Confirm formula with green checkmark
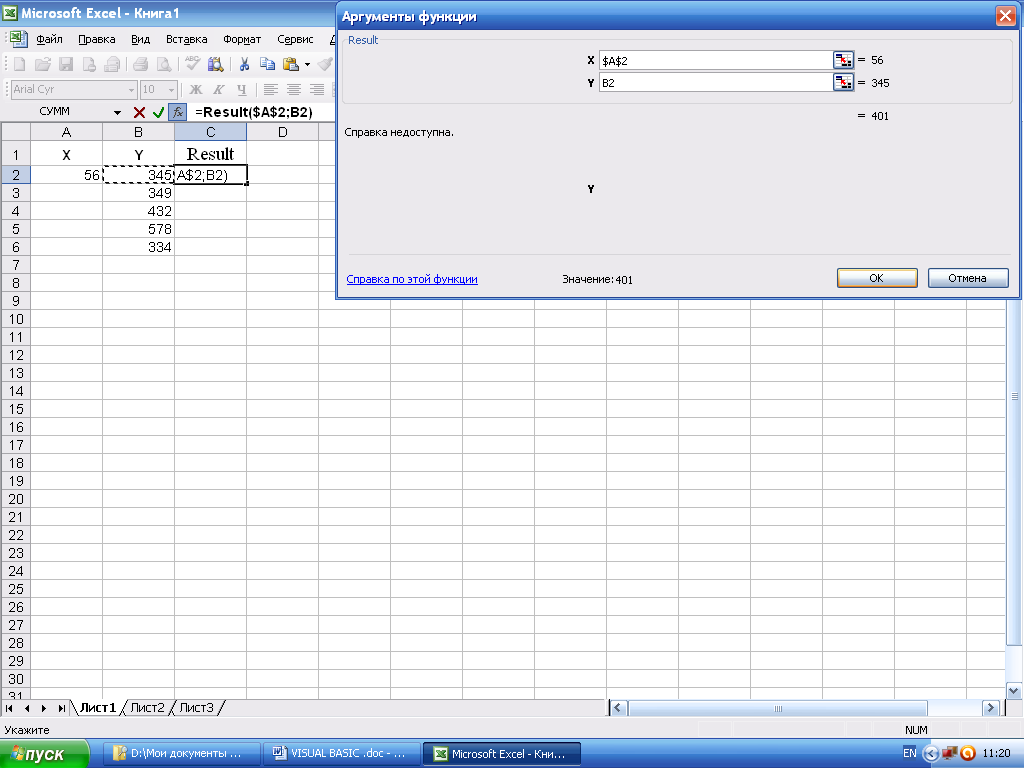Image resolution: width=1024 pixels, height=768 pixels. point(158,112)
